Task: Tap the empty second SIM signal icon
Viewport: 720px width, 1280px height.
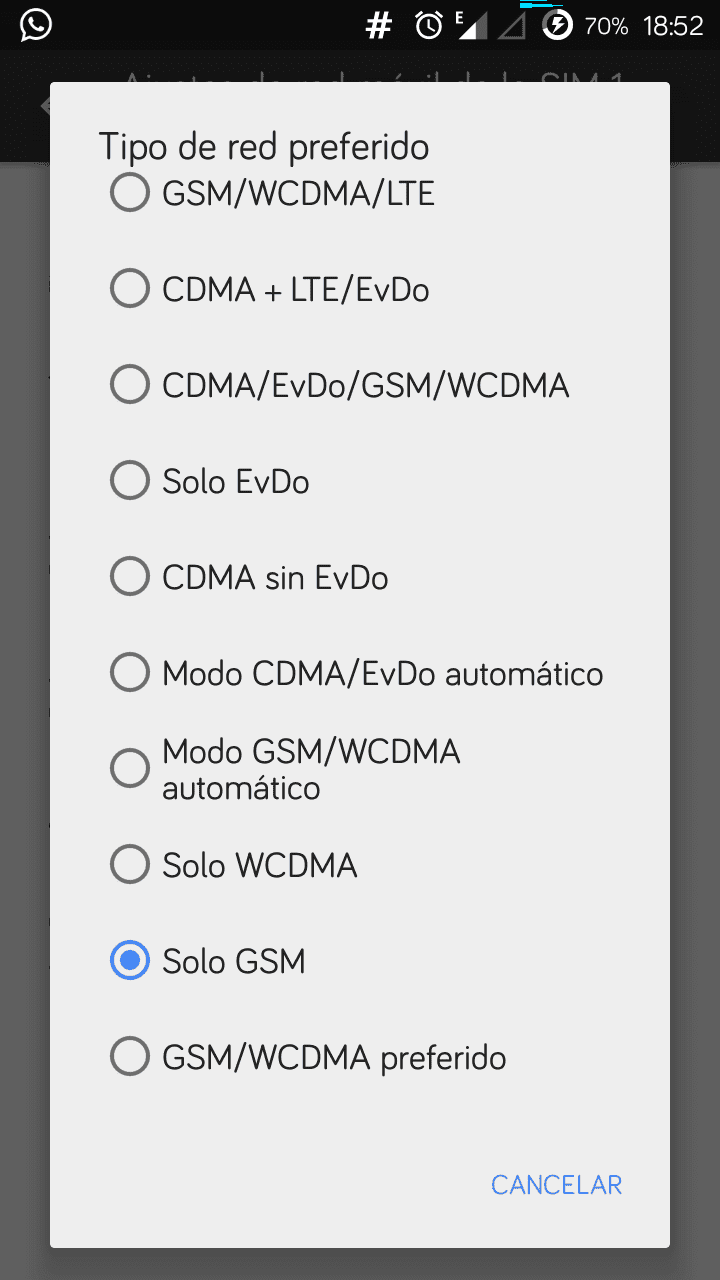Action: [511, 26]
